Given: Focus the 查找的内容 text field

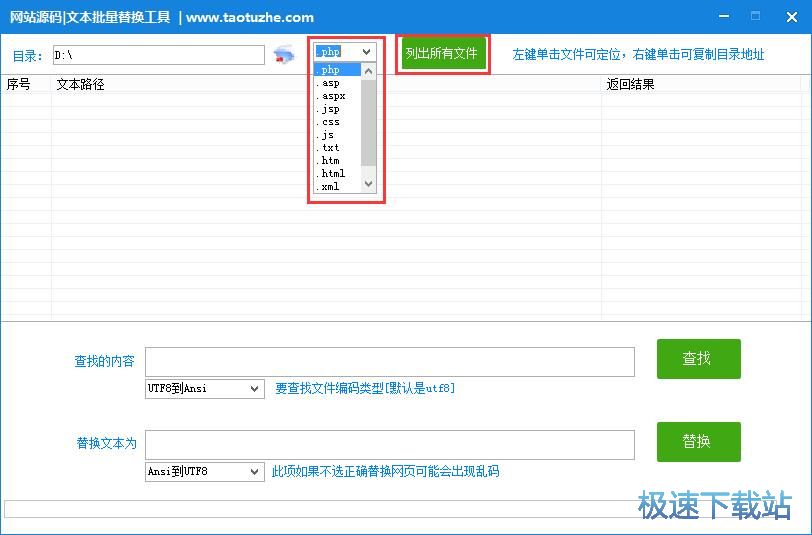Looking at the screenshot, I should 389,362.
